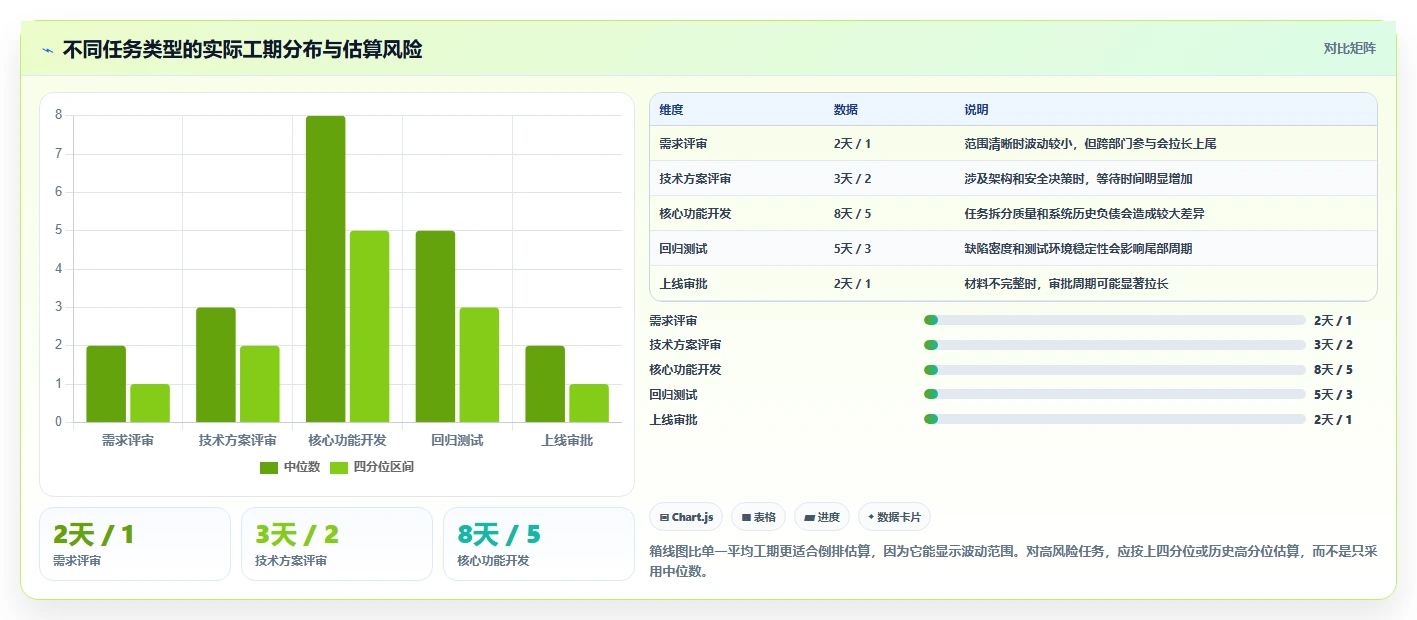Click the 上线审批 median bar
This screenshot has width=1417, height=620.
(x=545, y=384)
